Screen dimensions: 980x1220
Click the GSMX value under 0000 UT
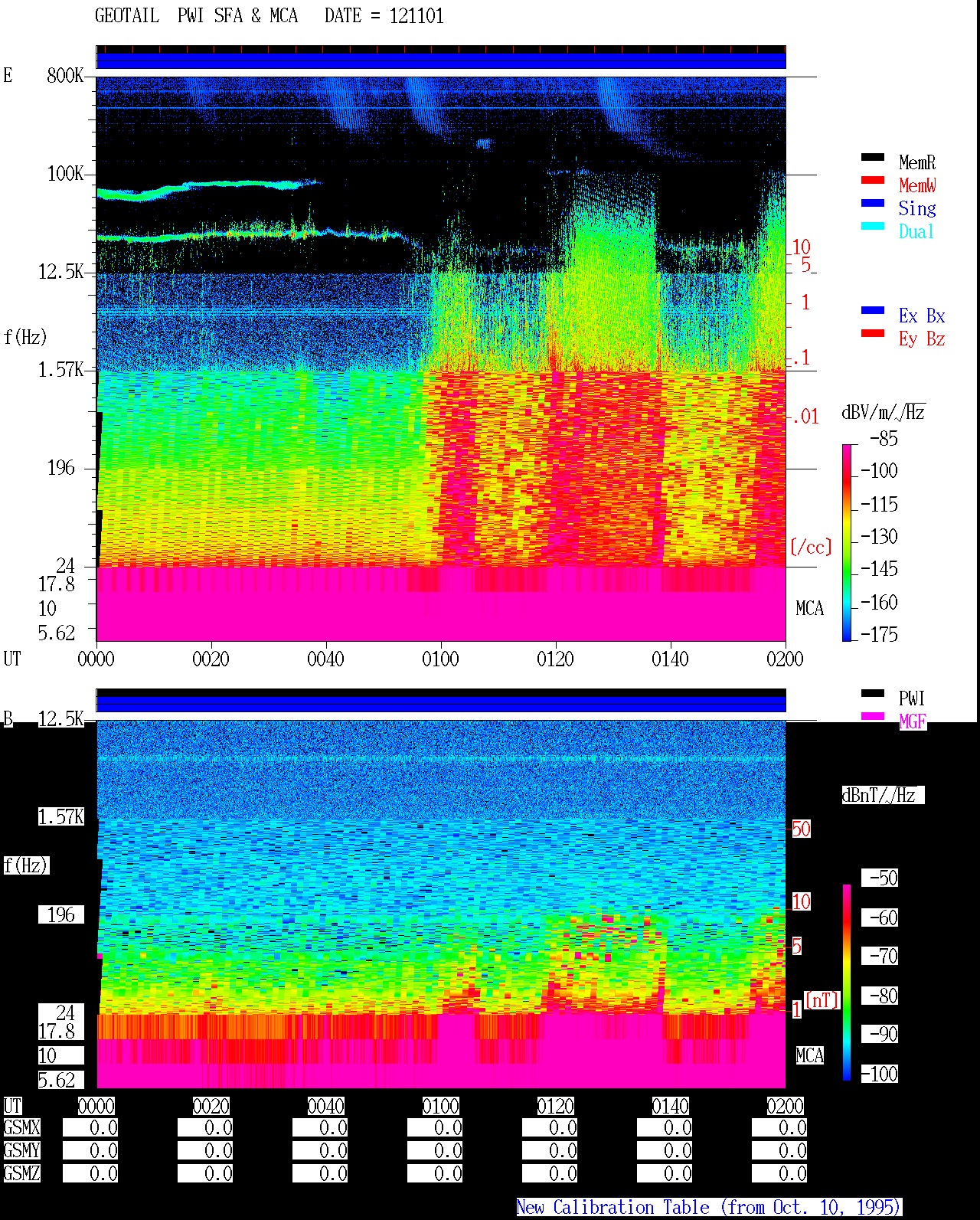tap(90, 1128)
